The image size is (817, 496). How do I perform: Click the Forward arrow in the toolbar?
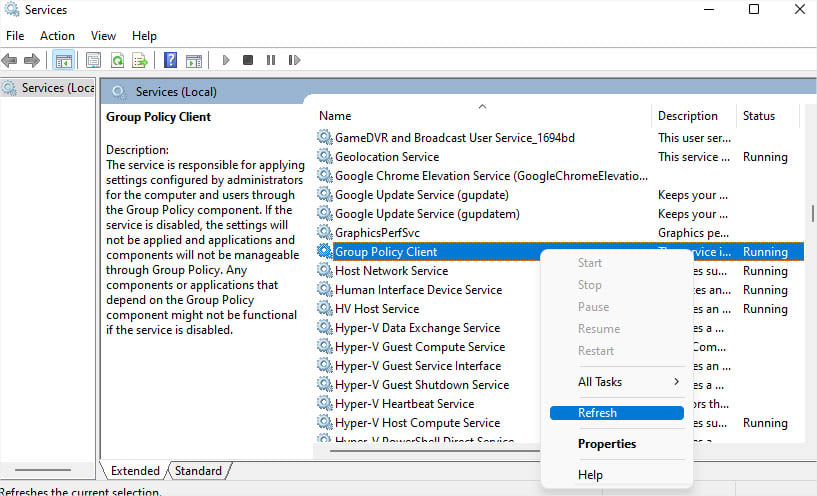click(32, 60)
